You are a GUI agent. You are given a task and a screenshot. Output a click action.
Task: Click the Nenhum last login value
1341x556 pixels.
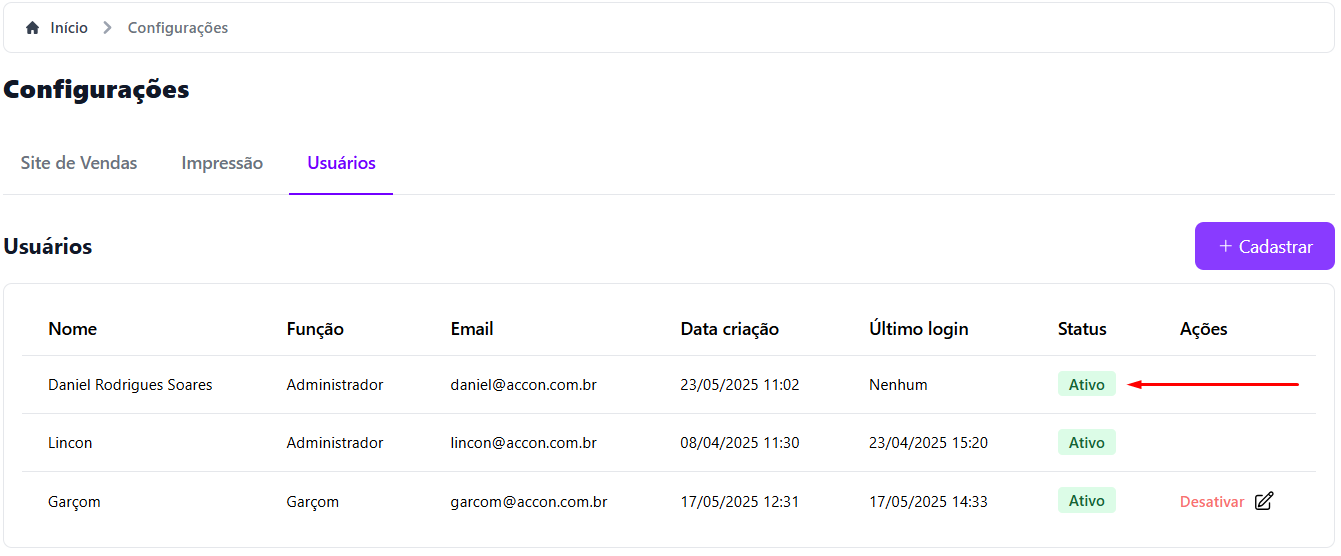tap(898, 385)
